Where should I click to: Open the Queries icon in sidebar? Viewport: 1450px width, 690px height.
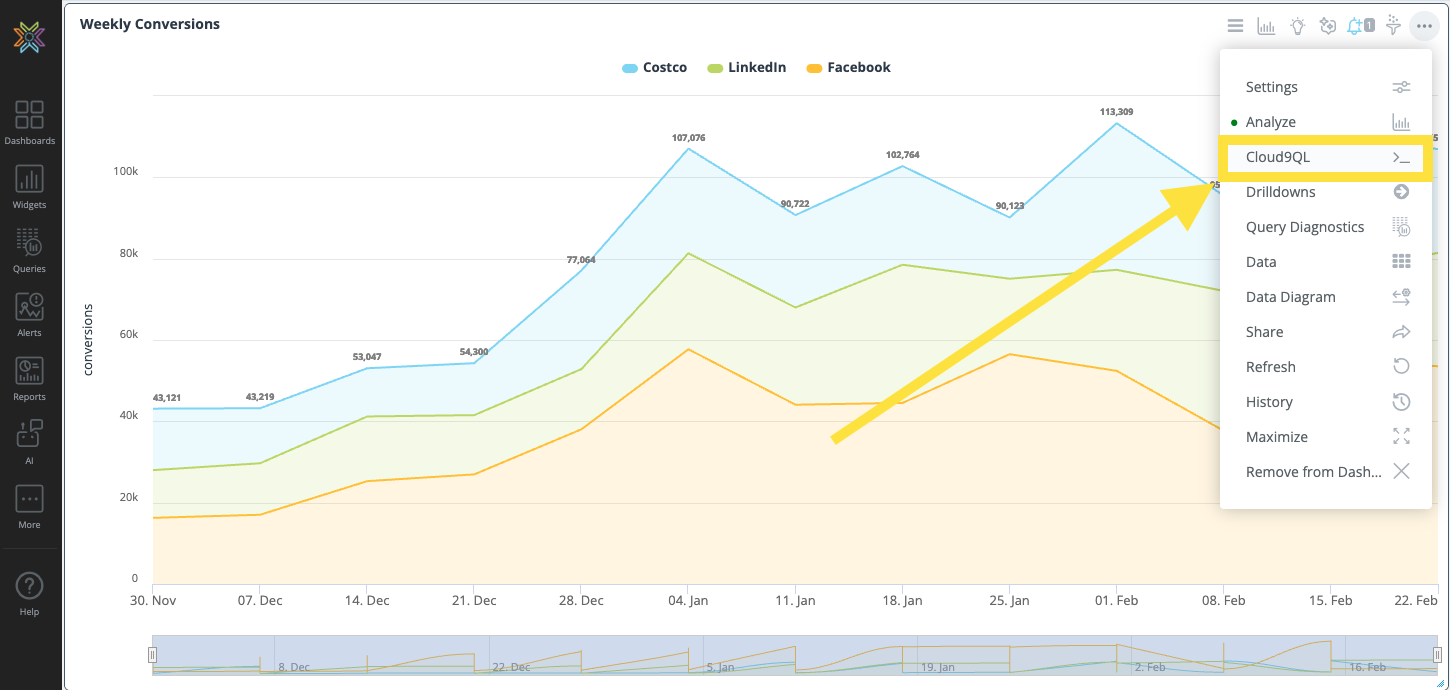[29, 250]
